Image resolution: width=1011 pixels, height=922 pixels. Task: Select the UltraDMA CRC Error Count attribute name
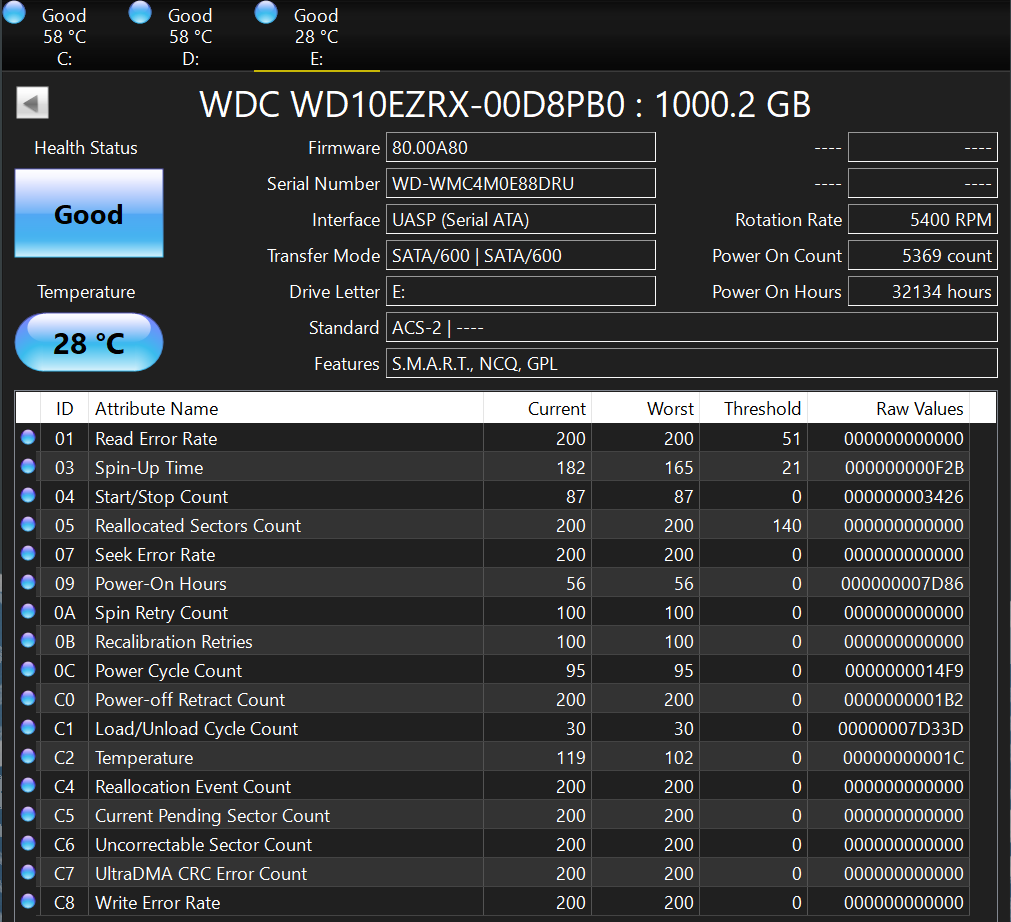201,874
